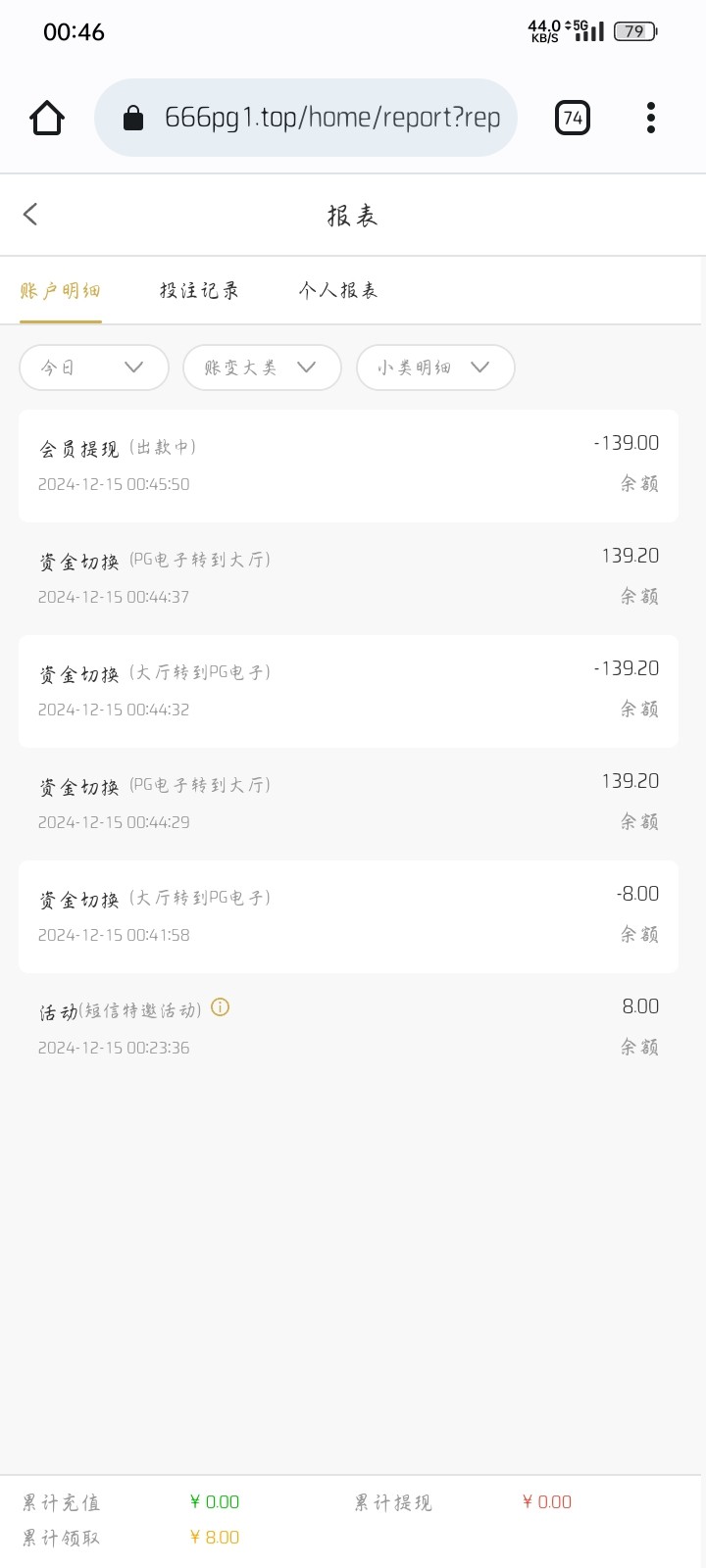Tap the 累计充值 ¥0.00 amount
The width and height of the screenshot is (706, 1568).
[215, 1502]
